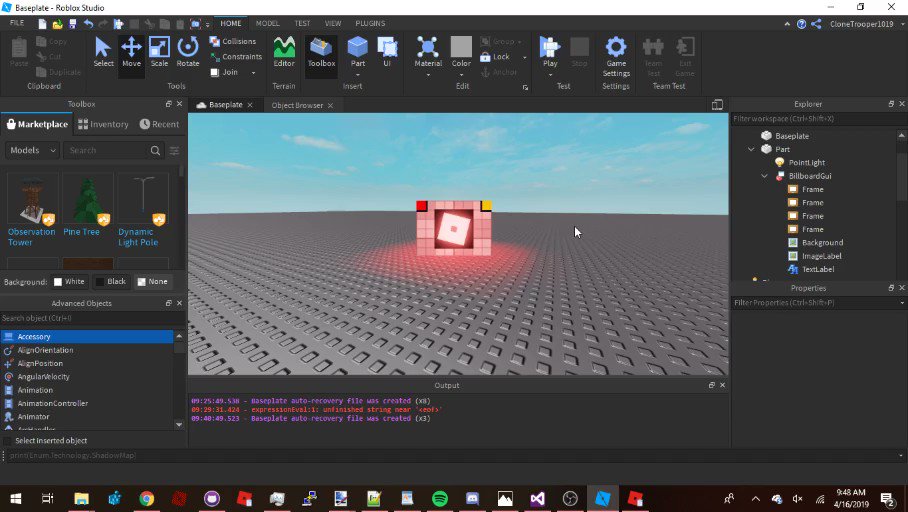
Task: Enable Select inserted object checkbox
Action: pos(8,441)
